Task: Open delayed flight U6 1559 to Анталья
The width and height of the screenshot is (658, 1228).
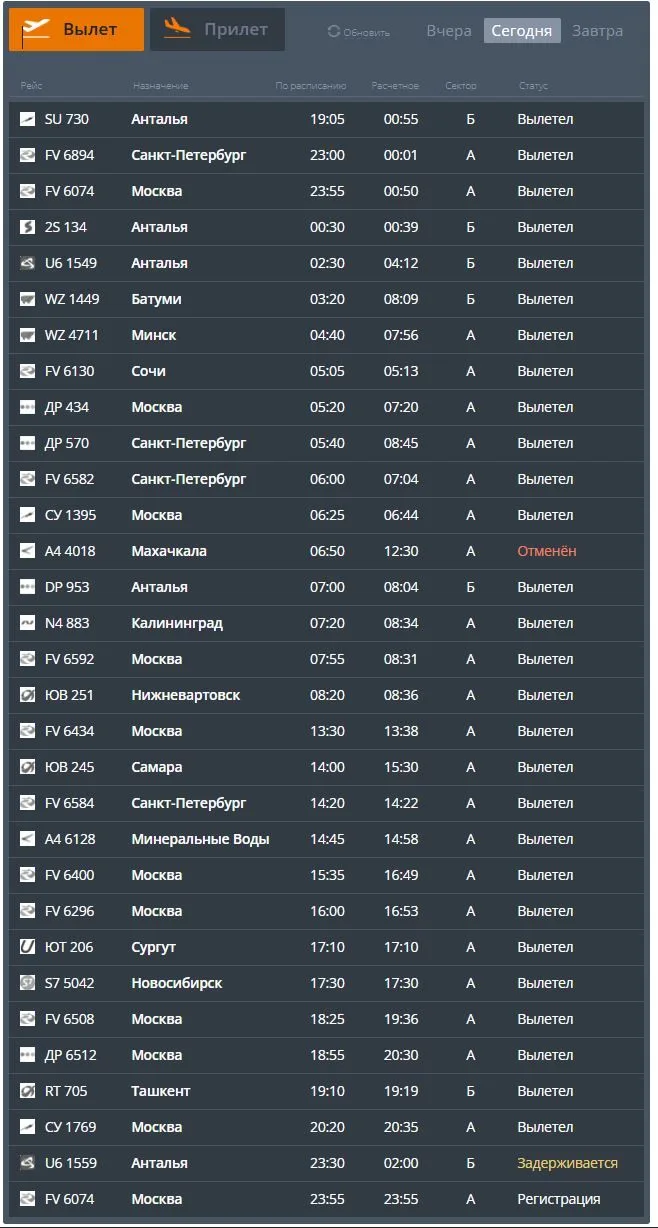Action: point(329,1163)
